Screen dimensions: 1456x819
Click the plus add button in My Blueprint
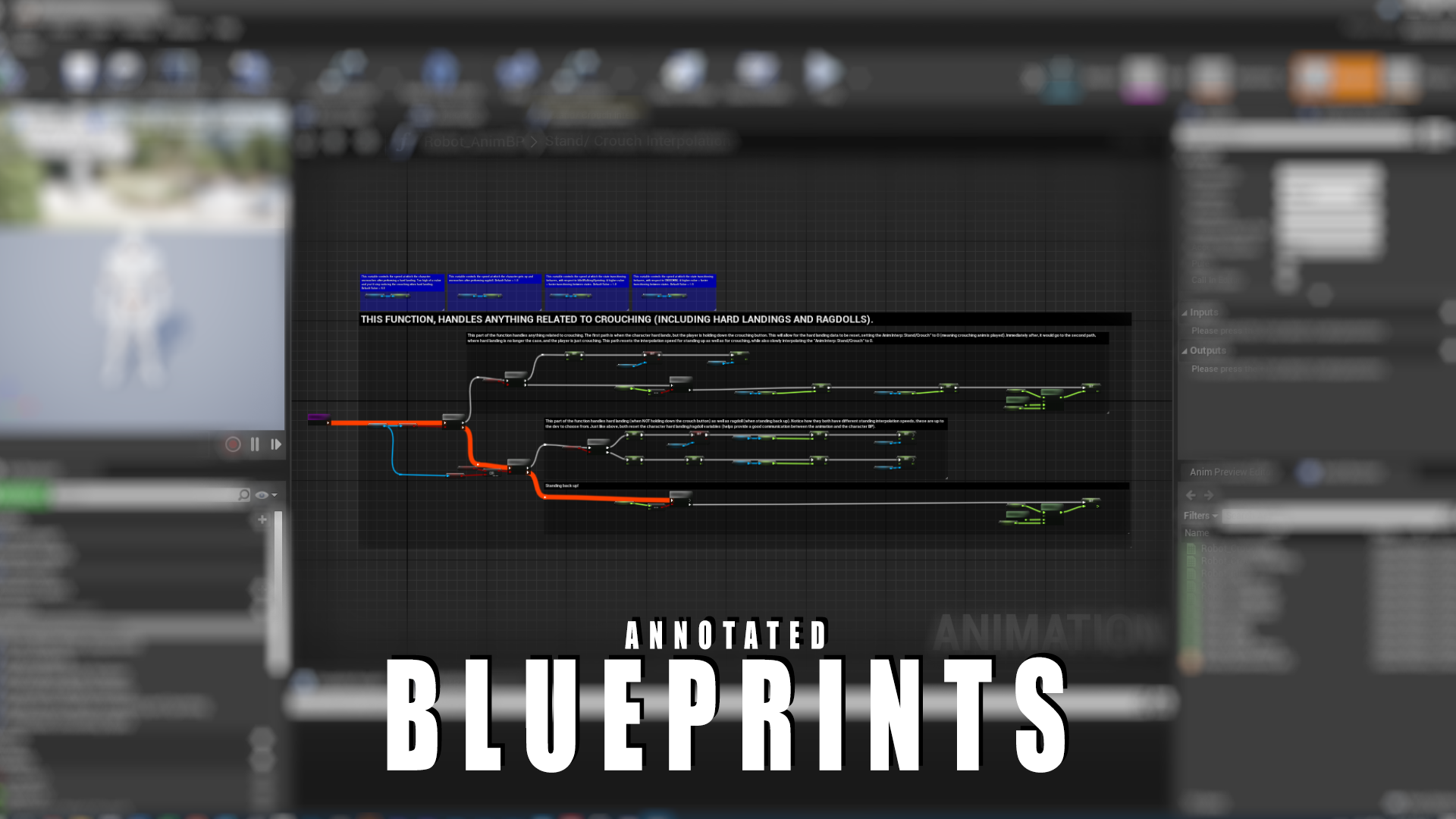pyautogui.click(x=262, y=519)
